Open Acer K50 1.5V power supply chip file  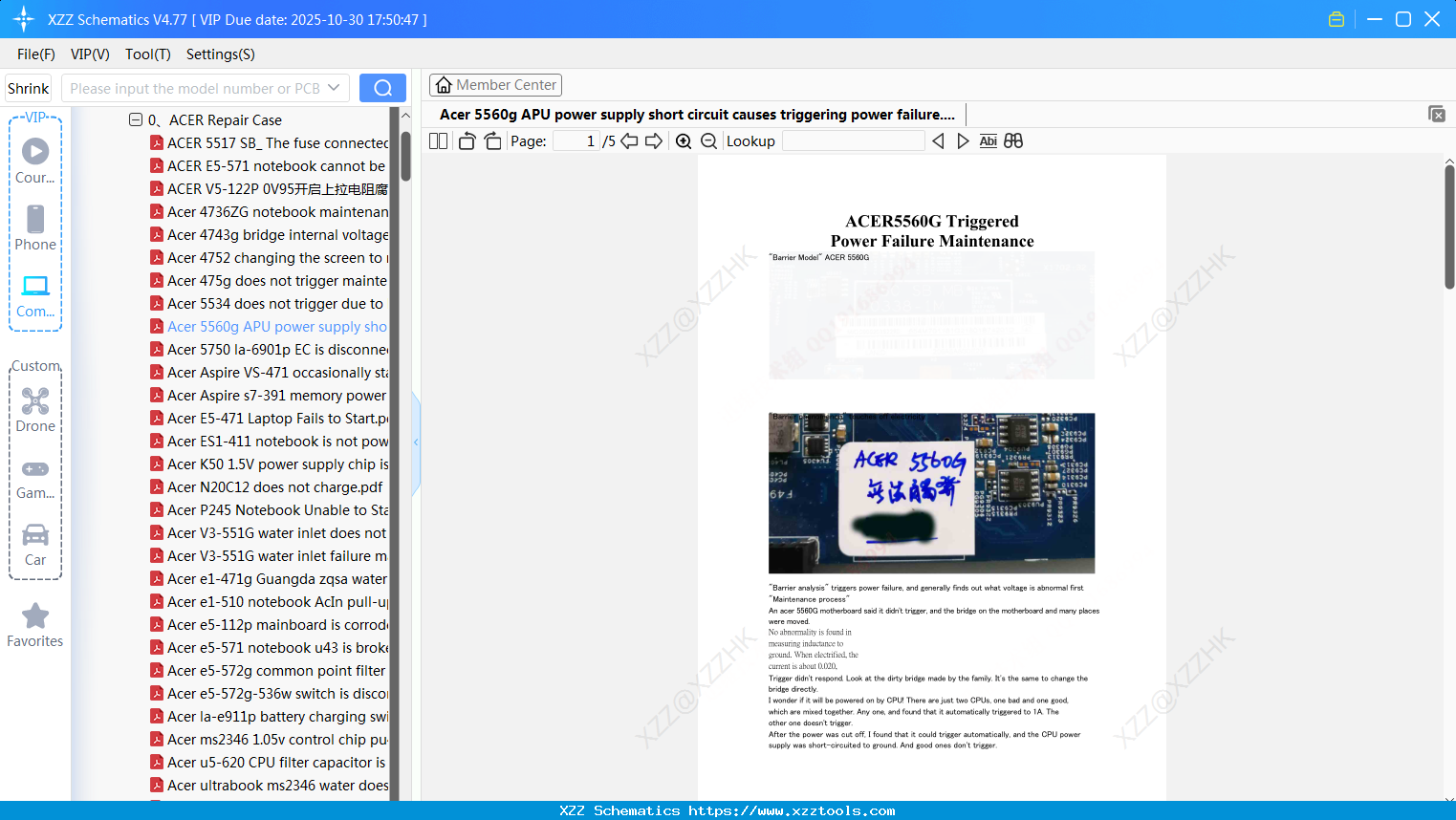coord(269,464)
